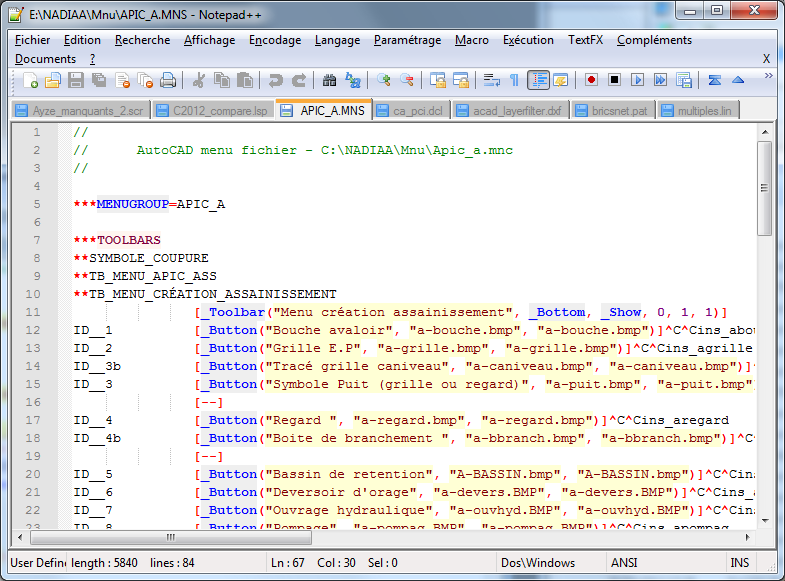Open the Langage menu
Viewport: 785px width, 581px height.
point(337,40)
